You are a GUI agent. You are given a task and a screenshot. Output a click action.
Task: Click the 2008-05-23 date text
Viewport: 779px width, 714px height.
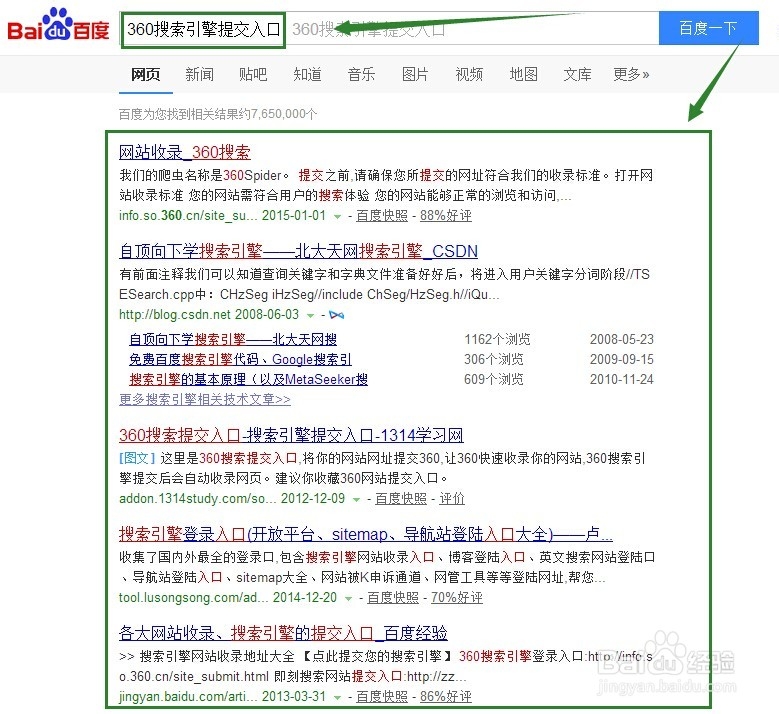click(x=622, y=339)
